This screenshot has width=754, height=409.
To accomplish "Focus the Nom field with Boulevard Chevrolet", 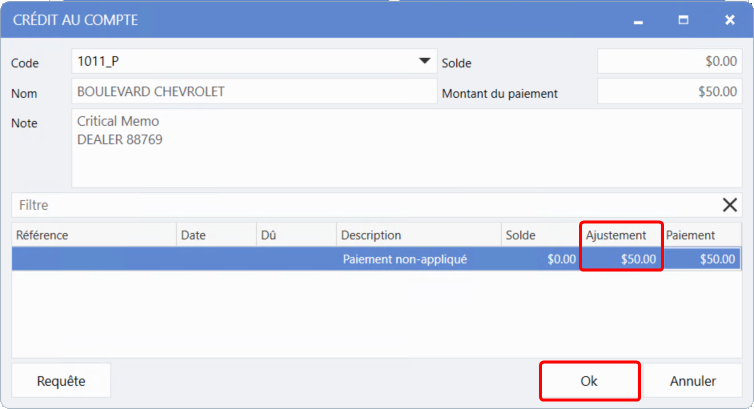I will point(254,92).
